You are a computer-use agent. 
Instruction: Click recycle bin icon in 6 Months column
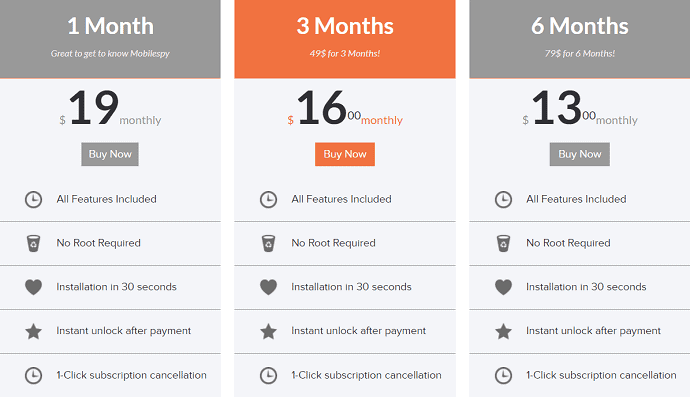503,243
